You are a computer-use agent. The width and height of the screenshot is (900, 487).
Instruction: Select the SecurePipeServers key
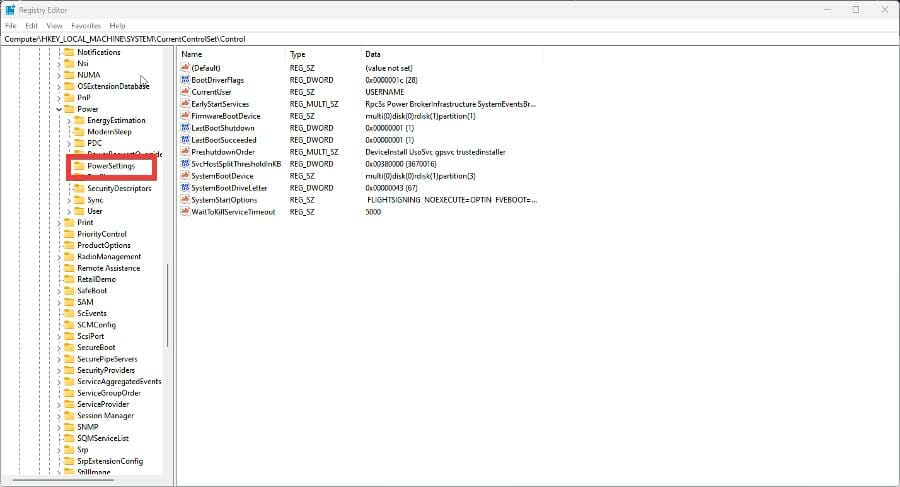[x=107, y=359]
